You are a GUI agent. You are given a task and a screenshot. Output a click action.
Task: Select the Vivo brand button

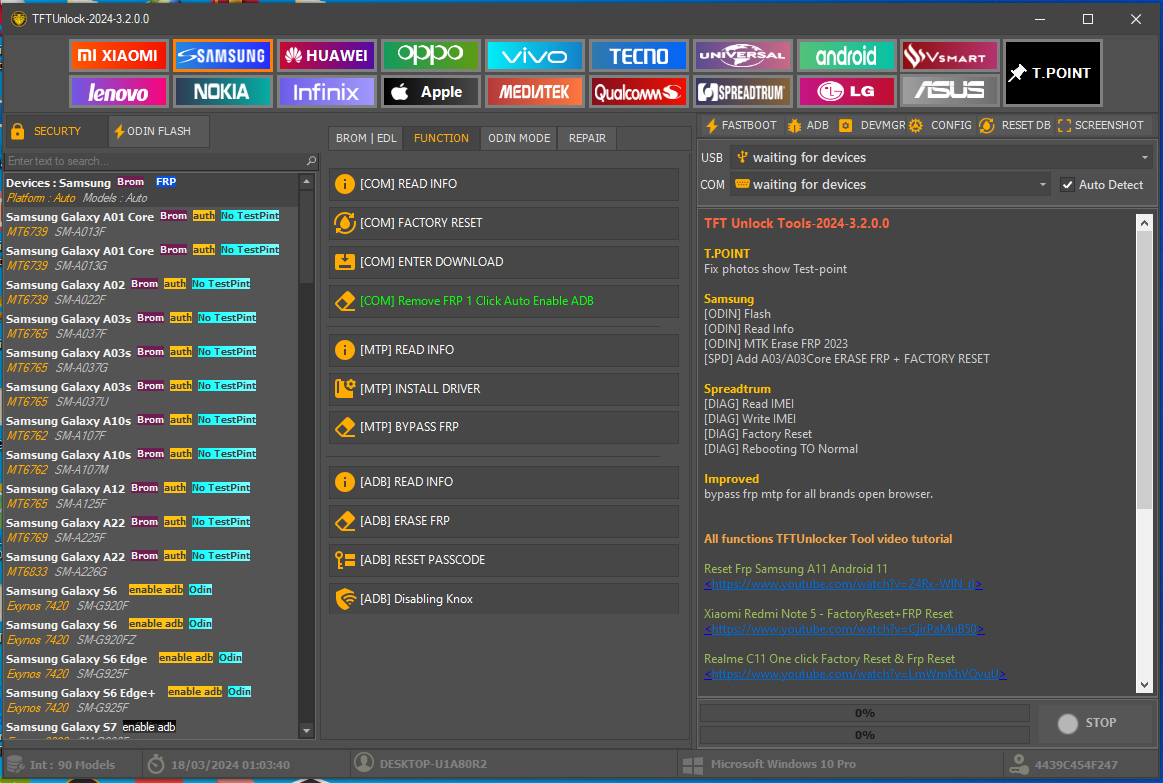coord(534,56)
